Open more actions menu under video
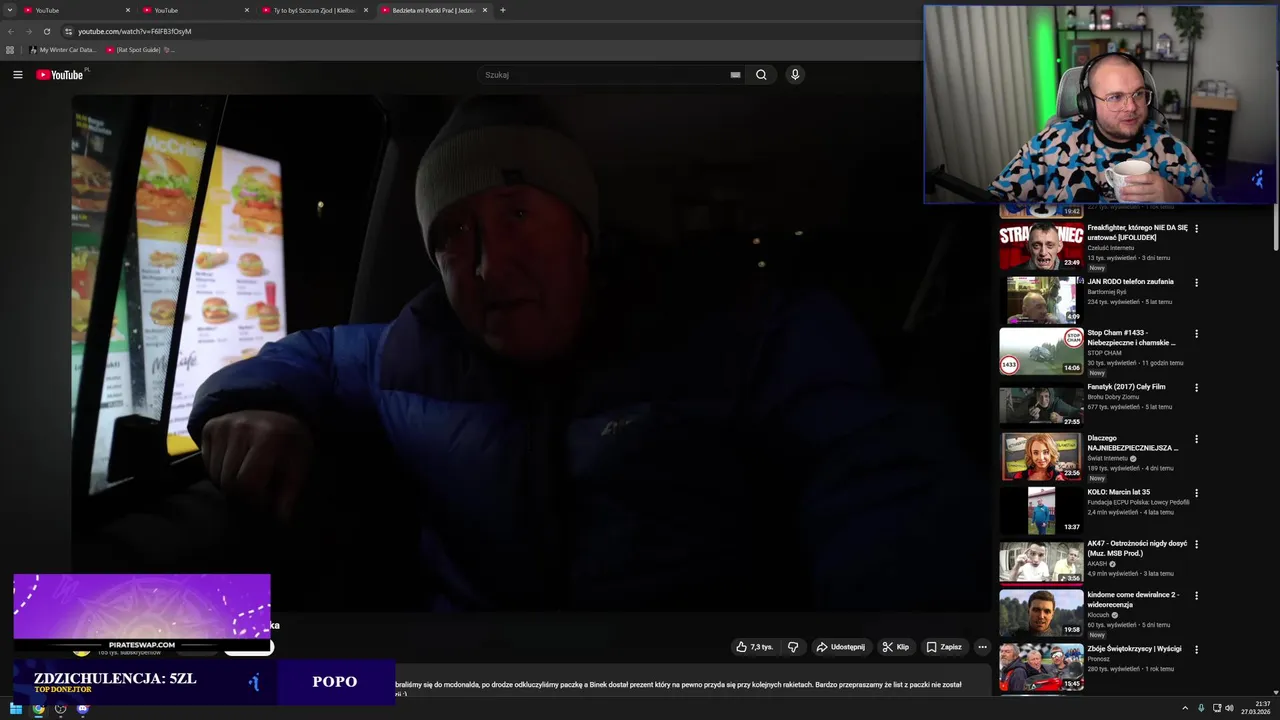Image resolution: width=1280 pixels, height=720 pixels. (x=982, y=647)
